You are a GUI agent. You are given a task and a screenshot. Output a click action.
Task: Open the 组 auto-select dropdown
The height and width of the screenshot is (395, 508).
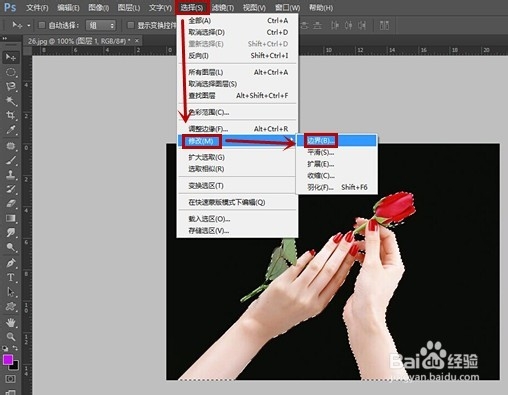(x=101, y=25)
